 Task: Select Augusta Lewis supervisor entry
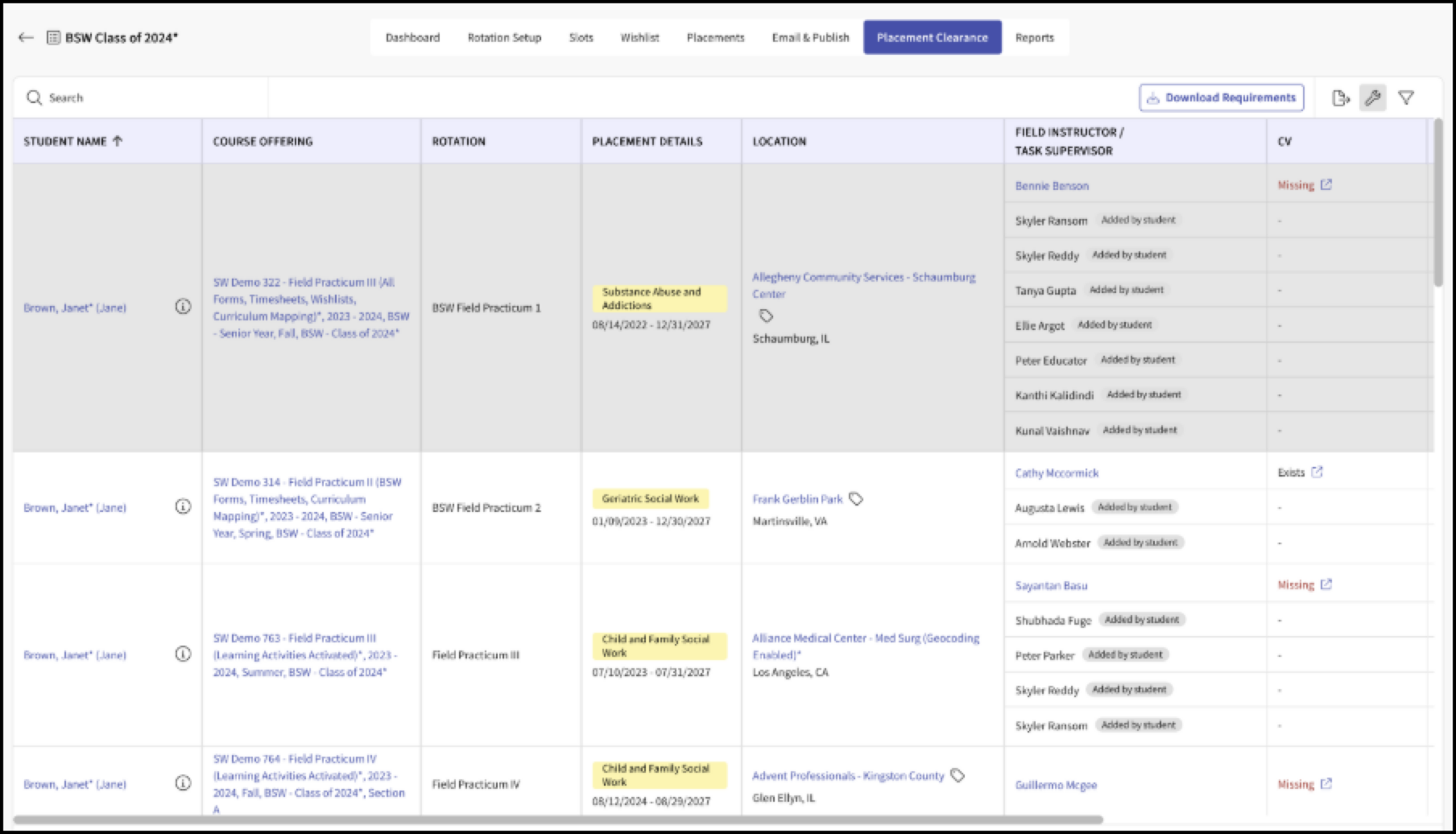pos(1049,508)
